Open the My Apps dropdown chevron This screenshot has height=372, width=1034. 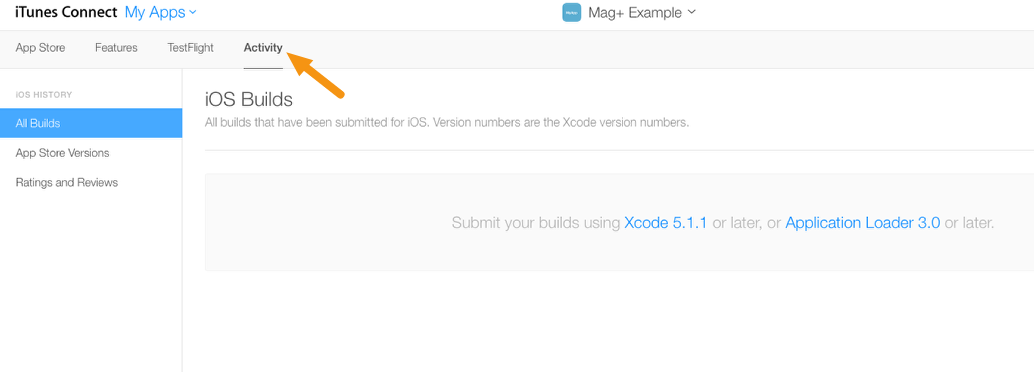(193, 12)
